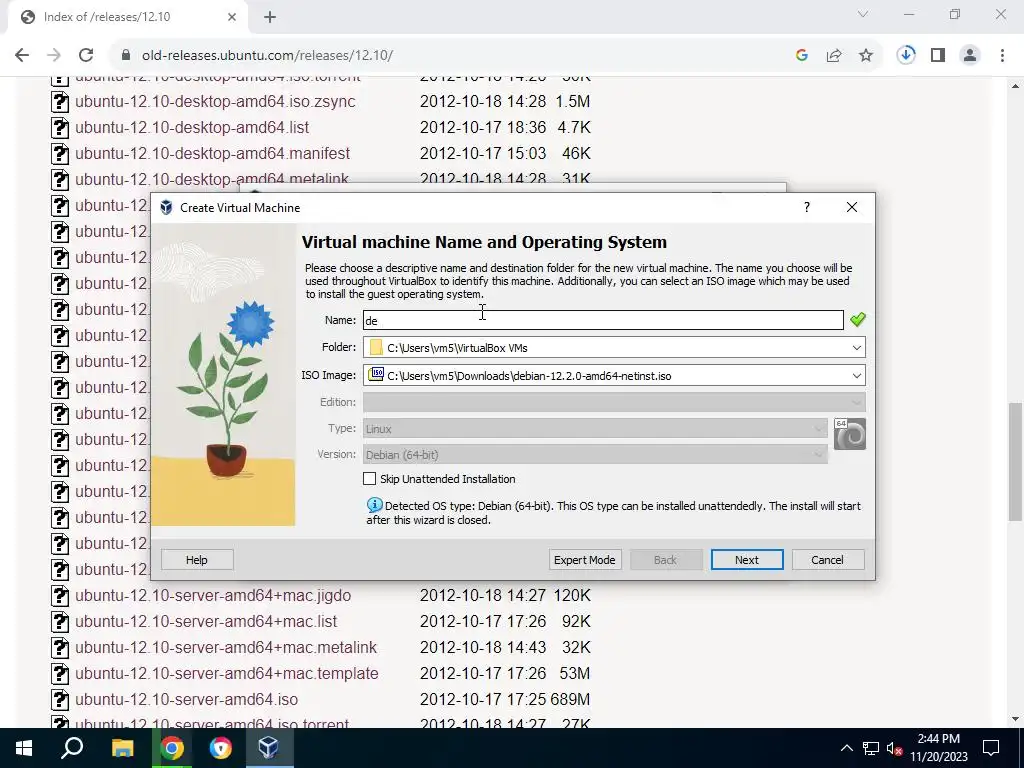This screenshot has width=1024, height=768.
Task: Proceed with the Next button
Action: coord(746,560)
